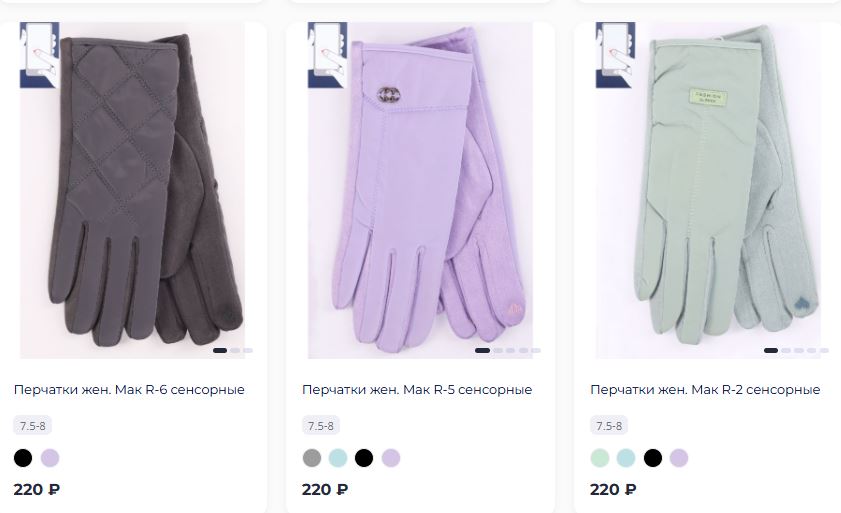
Task: Select lilac swatch for R-2 gloves
Action: (x=679, y=458)
